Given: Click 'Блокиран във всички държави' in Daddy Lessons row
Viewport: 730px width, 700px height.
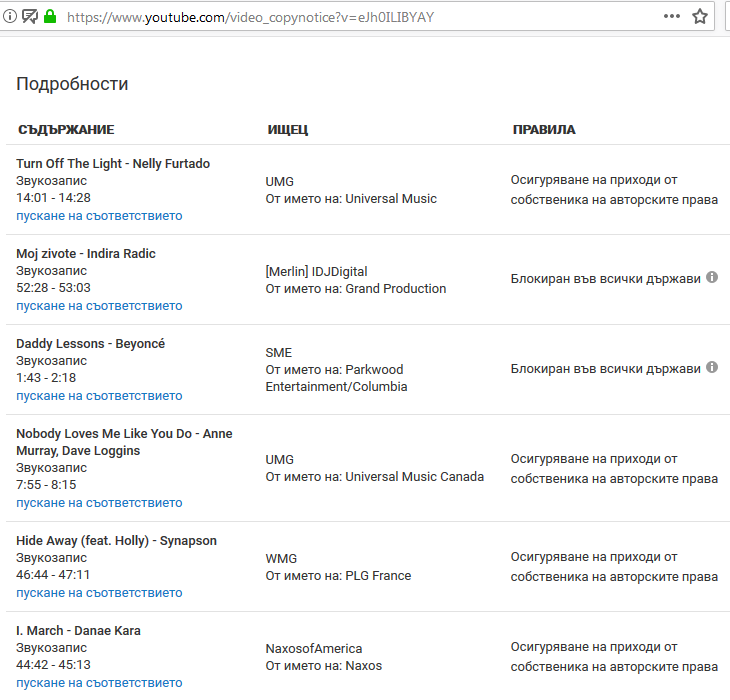Looking at the screenshot, I should pyautogui.click(x=605, y=369).
